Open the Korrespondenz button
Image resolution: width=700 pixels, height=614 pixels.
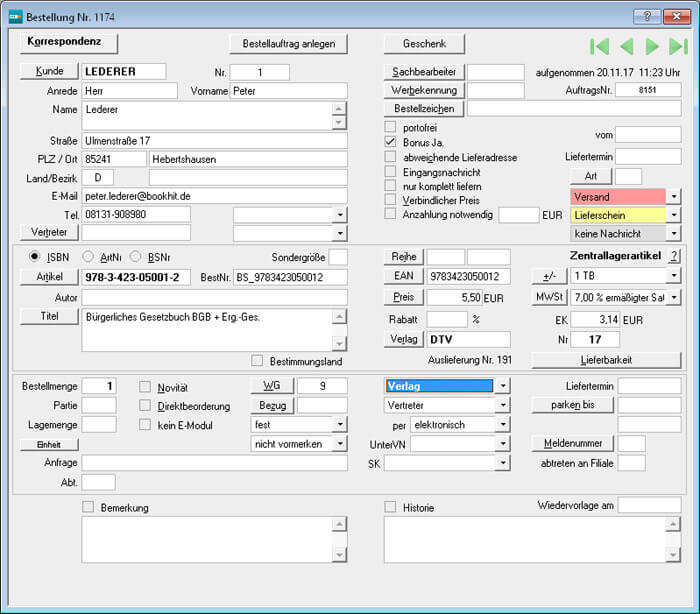[x=68, y=43]
